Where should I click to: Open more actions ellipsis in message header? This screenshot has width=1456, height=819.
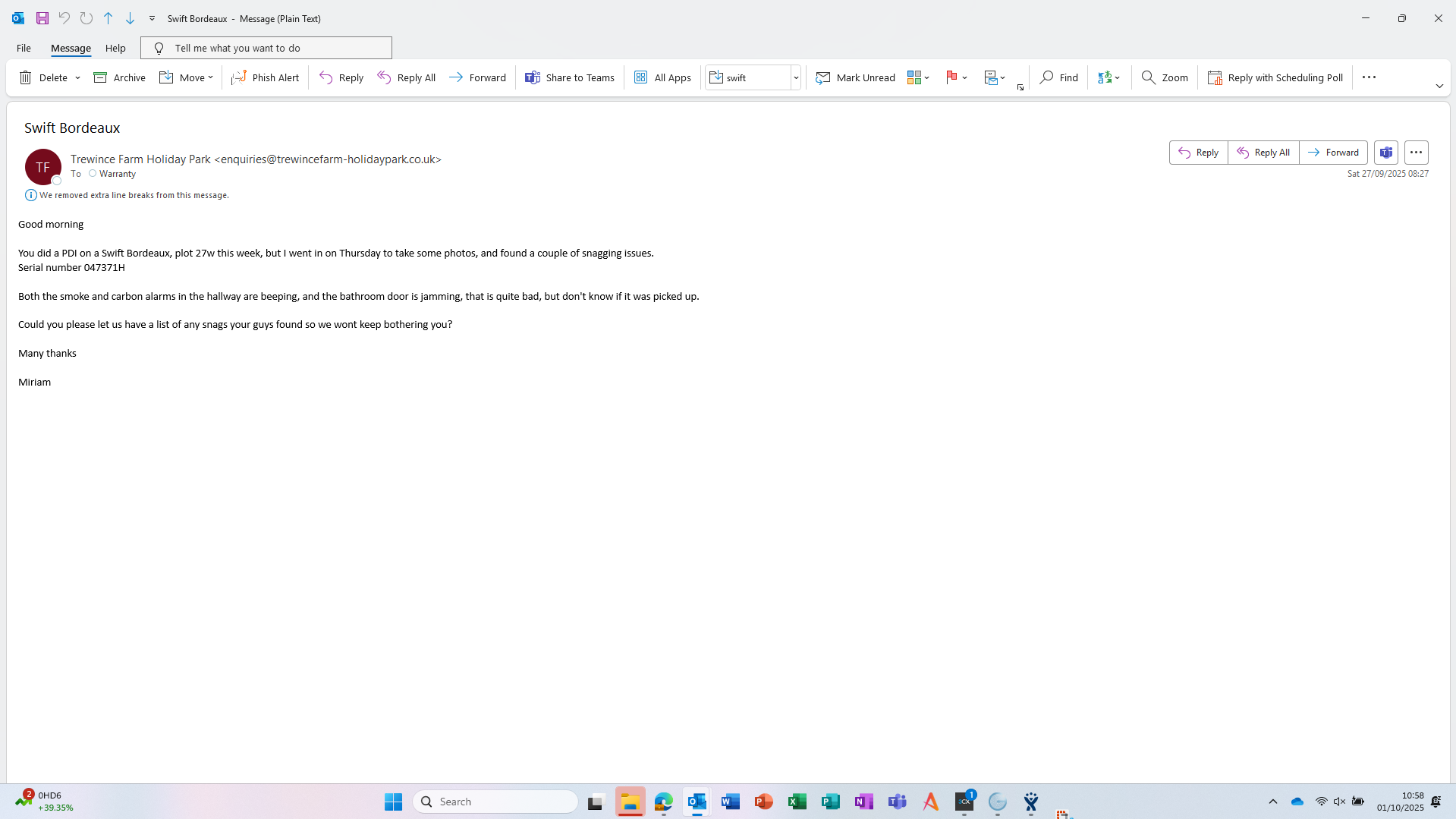pos(1417,153)
